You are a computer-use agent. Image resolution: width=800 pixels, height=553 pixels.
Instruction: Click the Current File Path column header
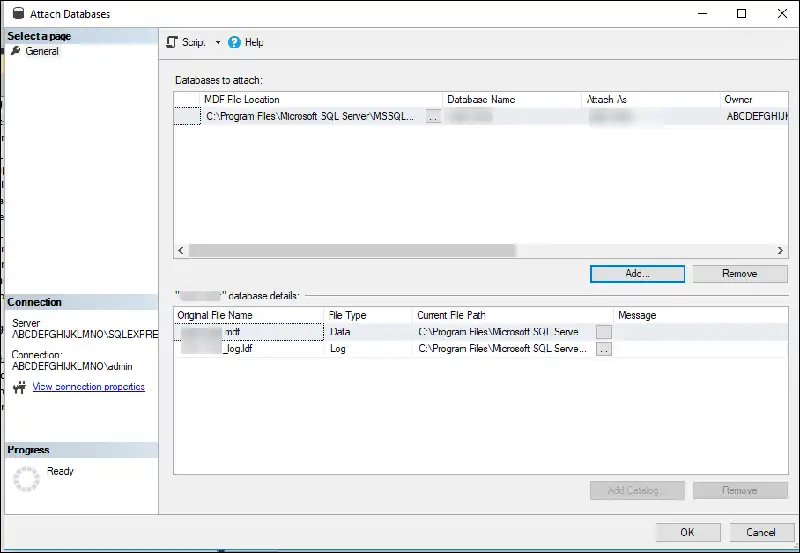pos(512,315)
